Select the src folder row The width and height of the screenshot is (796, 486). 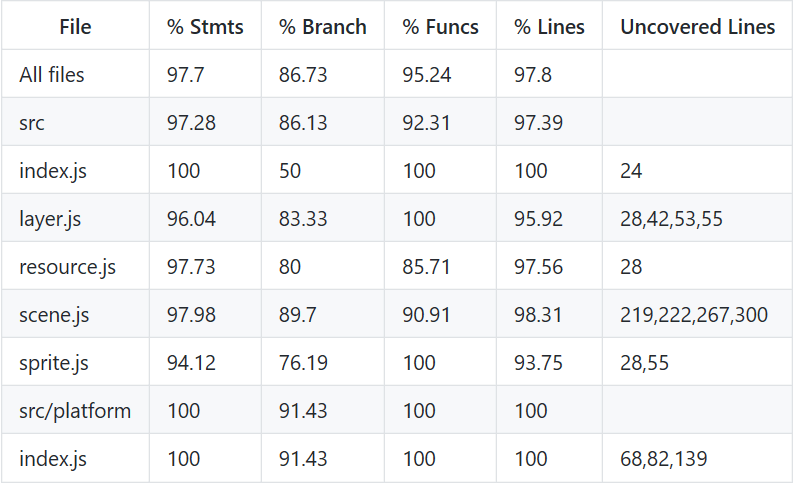coord(397,122)
